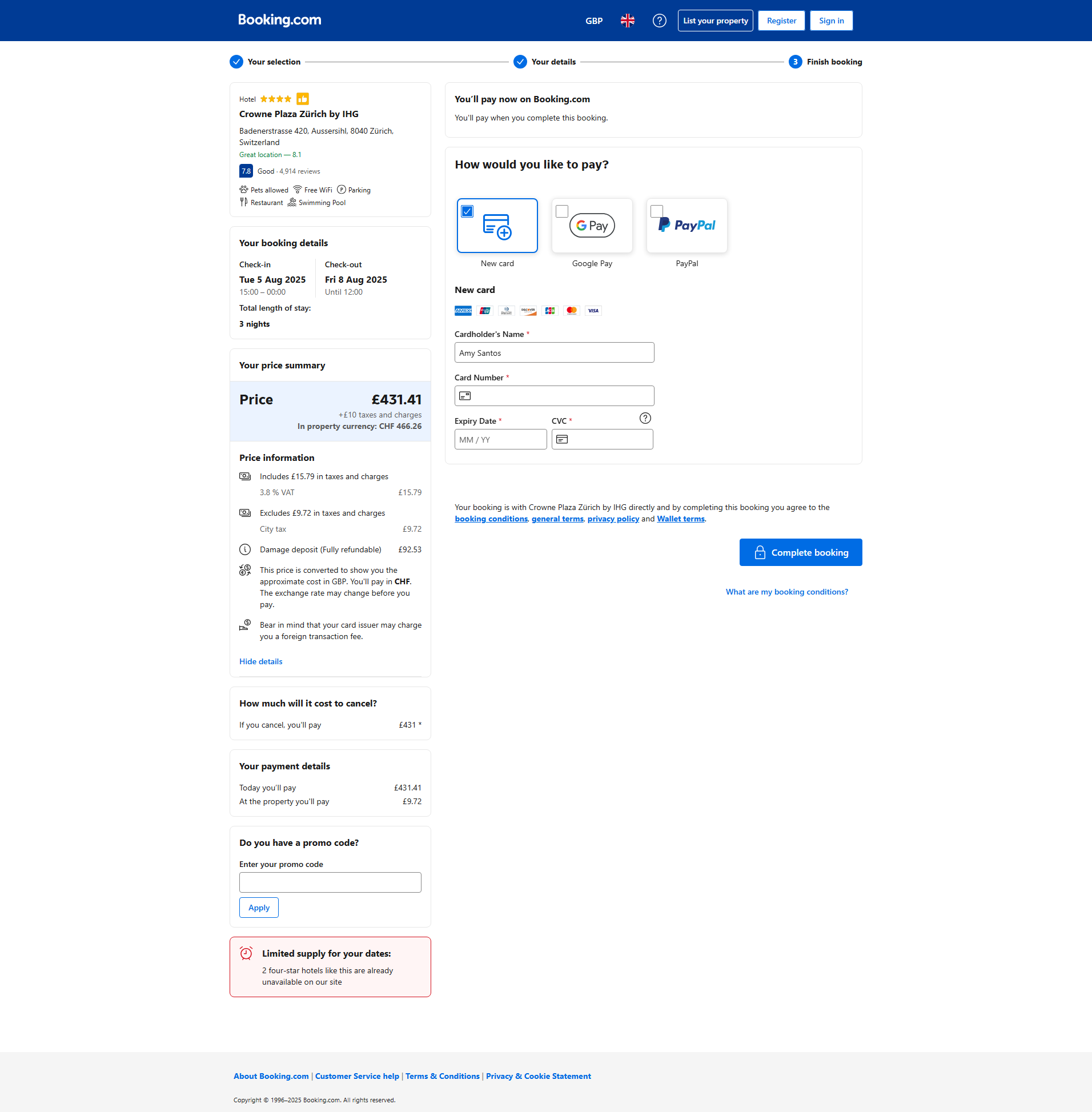Click the check-in date Tue 5 Aug 2025
This screenshot has height=1112, width=1092.
pos(272,280)
